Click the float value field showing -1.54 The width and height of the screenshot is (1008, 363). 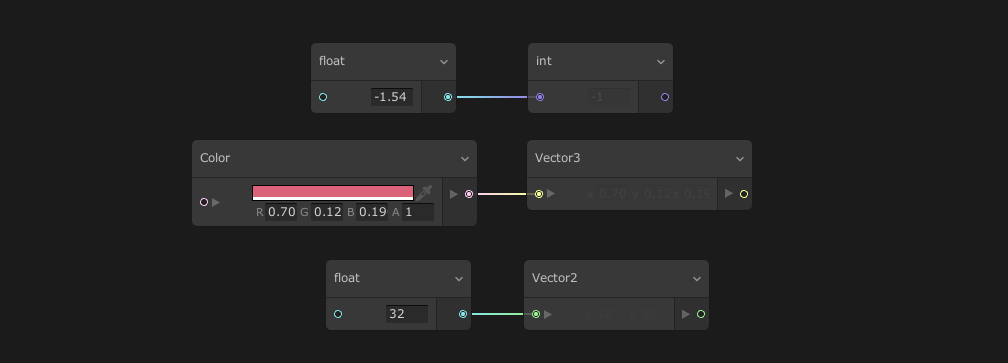[x=392, y=97]
